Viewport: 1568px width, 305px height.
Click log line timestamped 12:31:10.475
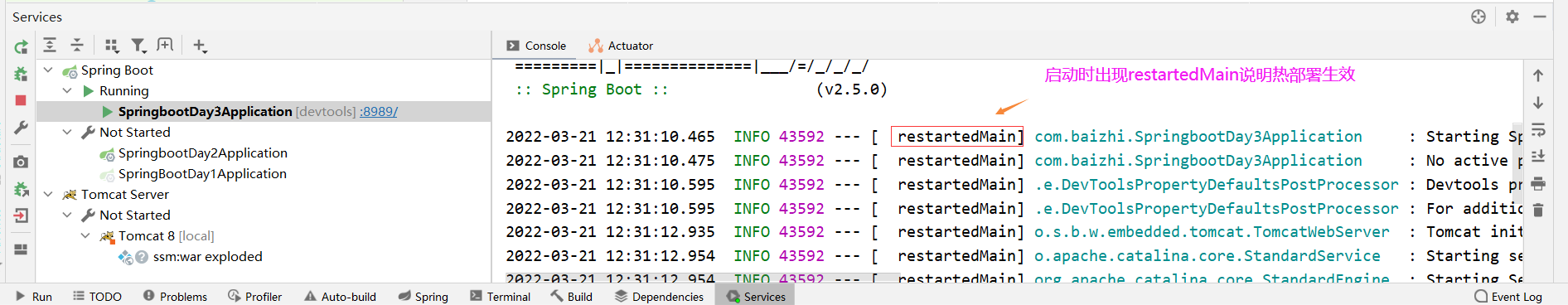[x=1014, y=161]
